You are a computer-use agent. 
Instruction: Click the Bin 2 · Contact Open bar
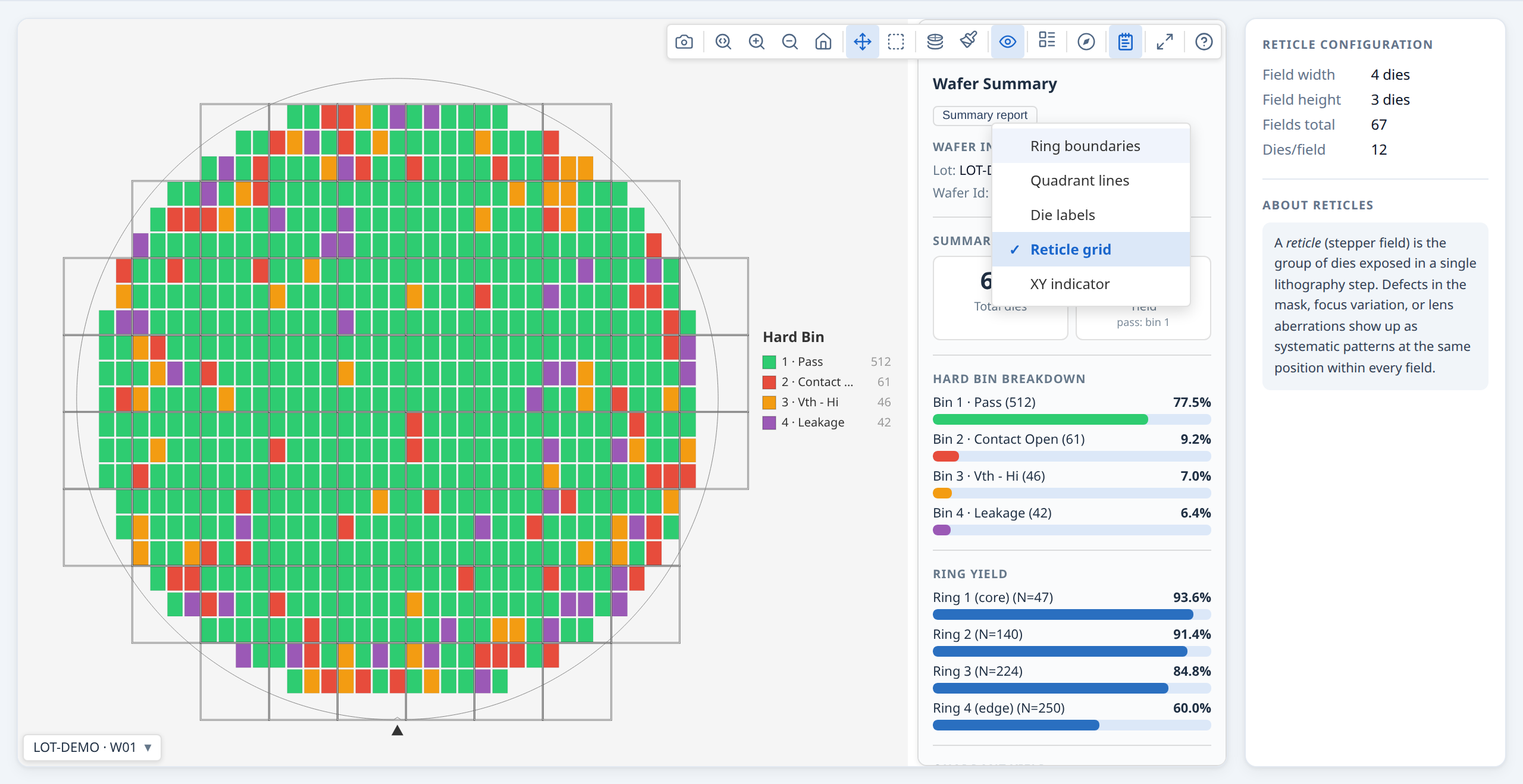(1072, 456)
